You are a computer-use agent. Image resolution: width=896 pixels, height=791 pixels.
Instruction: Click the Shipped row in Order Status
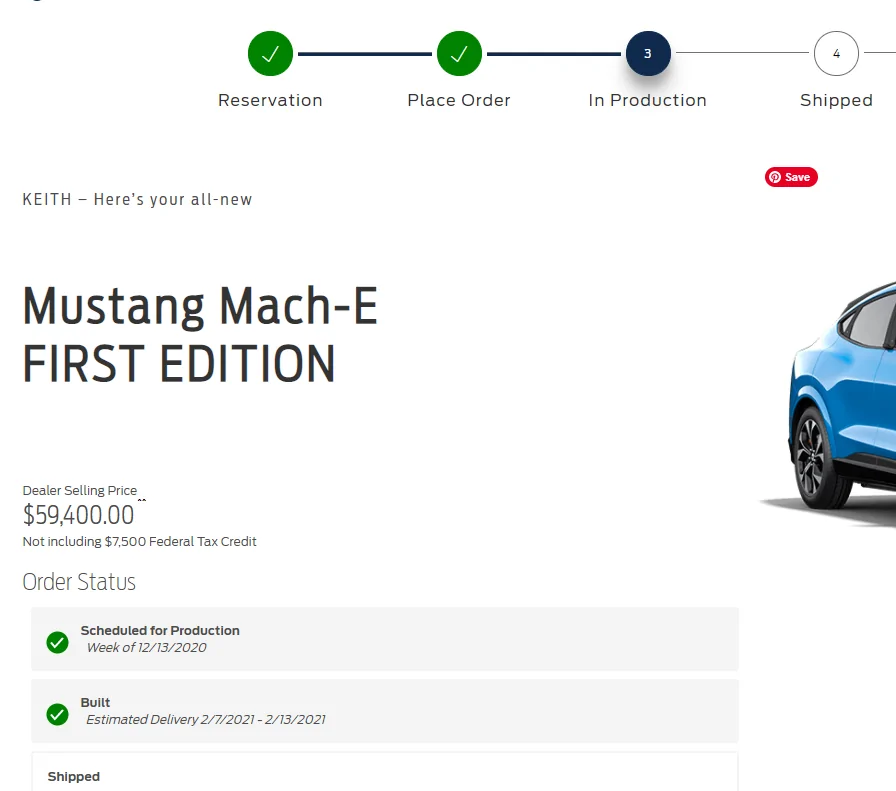(385, 772)
